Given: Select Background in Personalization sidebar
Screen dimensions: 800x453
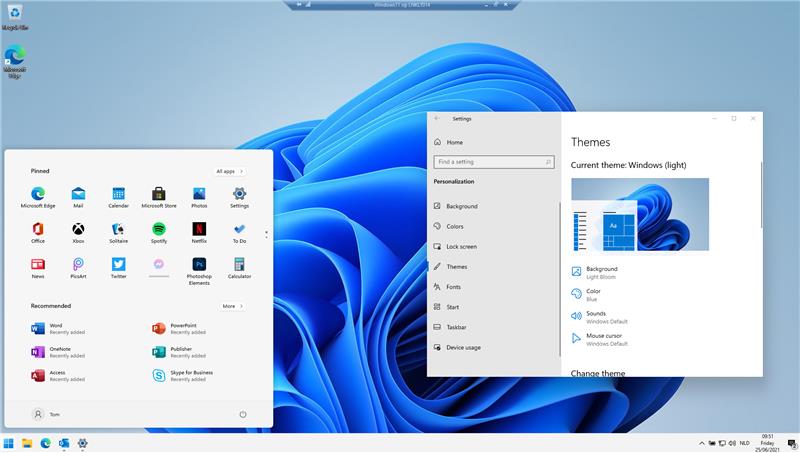Looking at the screenshot, I should [456, 206].
